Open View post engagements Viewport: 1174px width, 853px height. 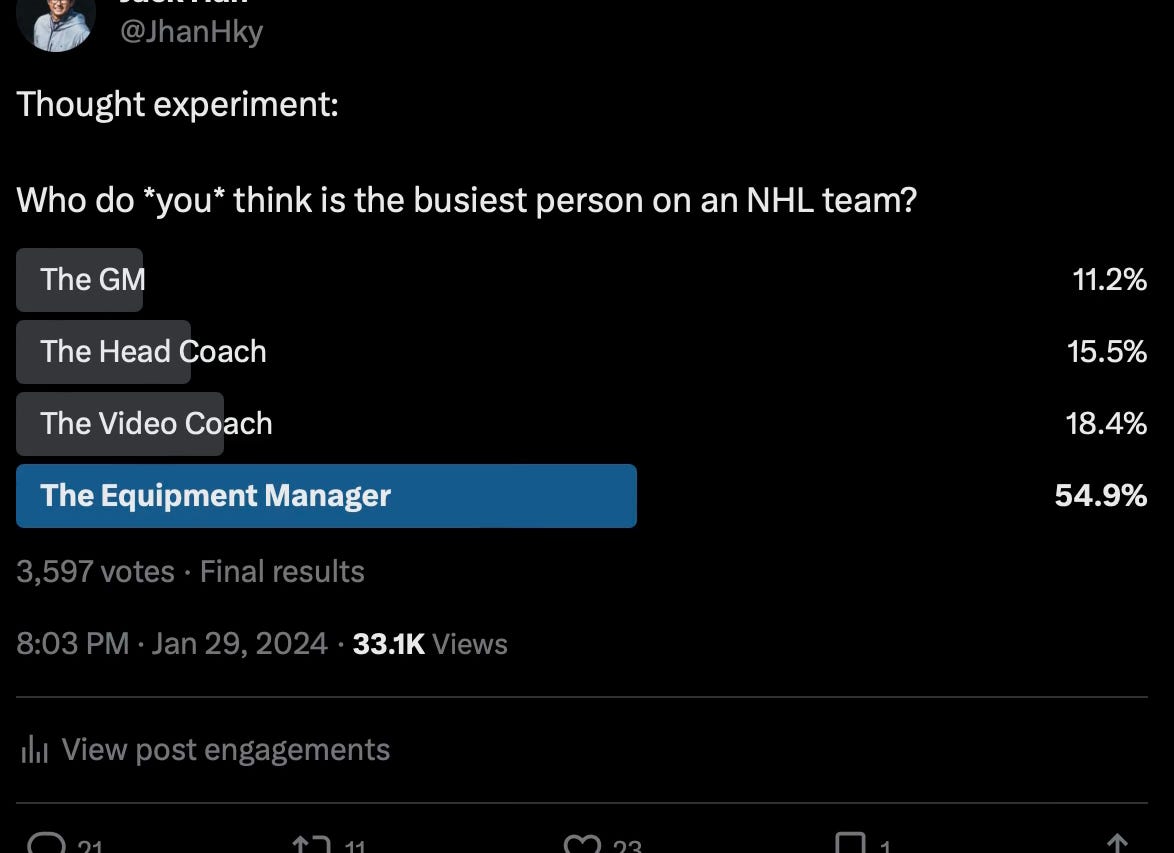click(225, 749)
